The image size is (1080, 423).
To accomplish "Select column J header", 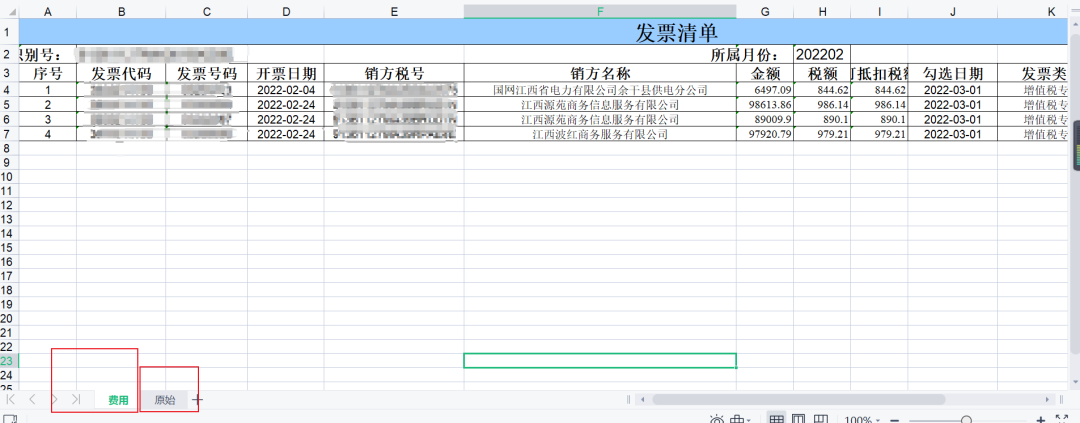I will click(x=953, y=12).
